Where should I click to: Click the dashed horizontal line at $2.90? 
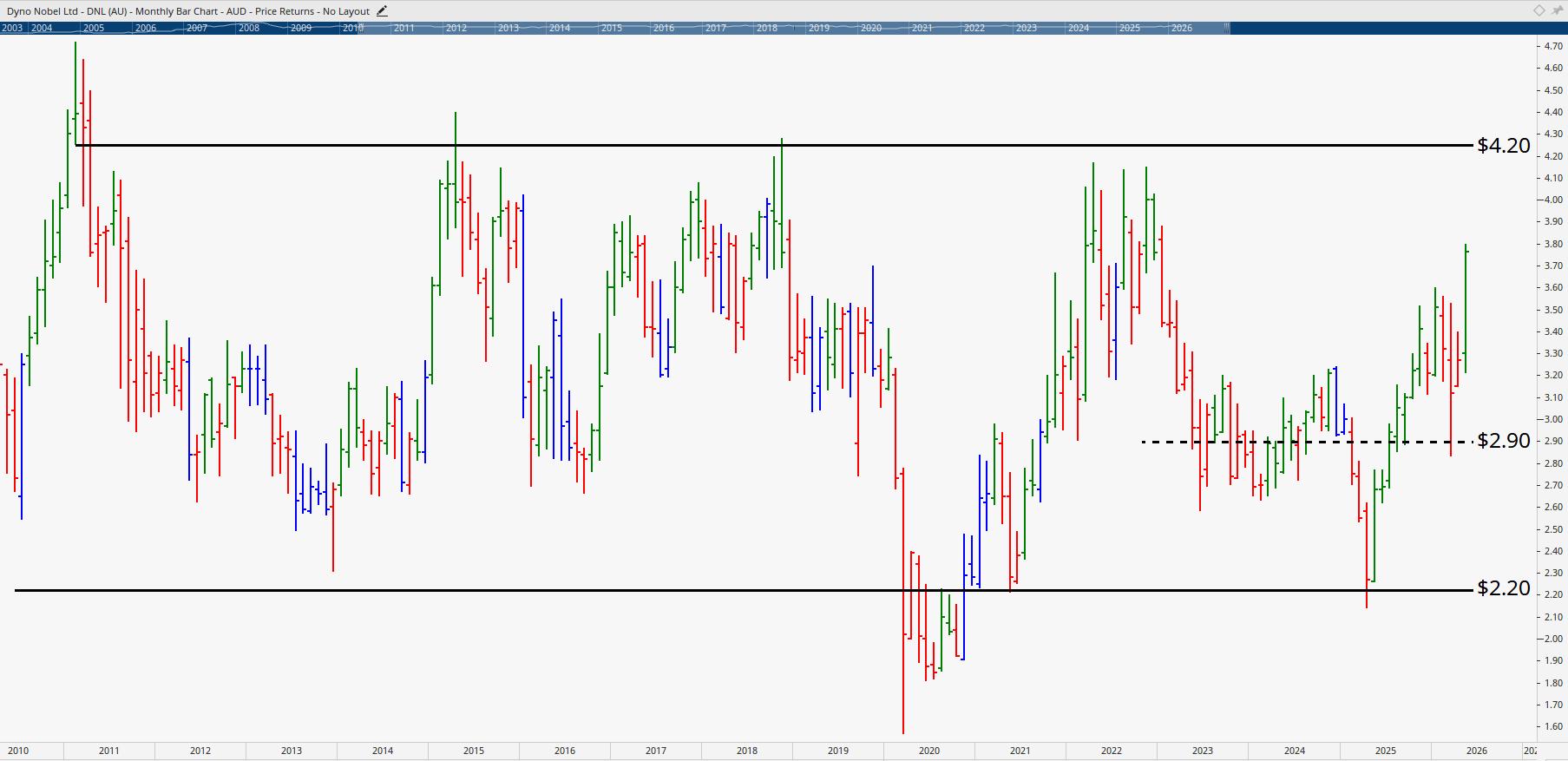click(1308, 442)
